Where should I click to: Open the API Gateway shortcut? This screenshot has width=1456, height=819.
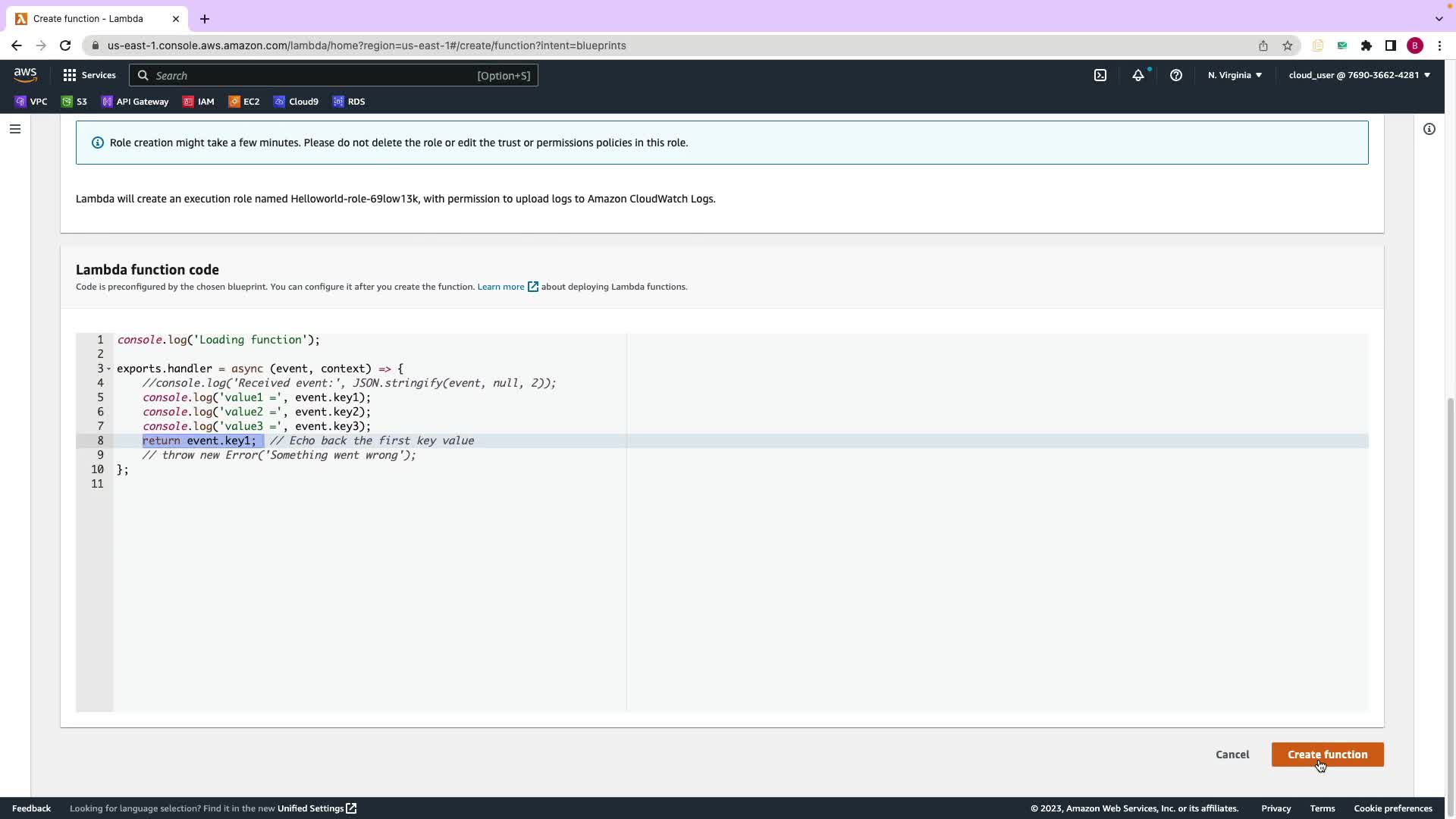[135, 102]
